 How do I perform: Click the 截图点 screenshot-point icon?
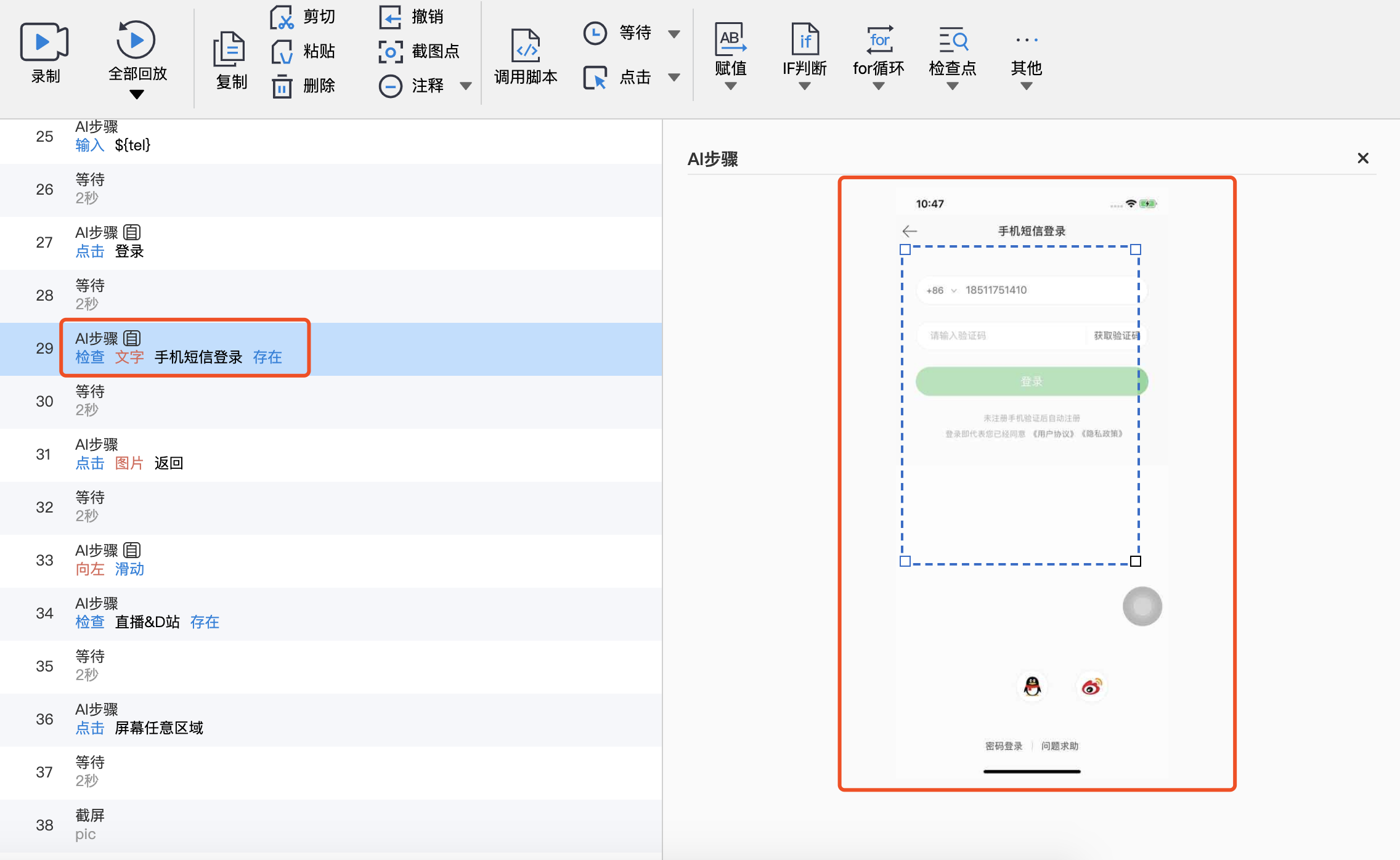(390, 52)
